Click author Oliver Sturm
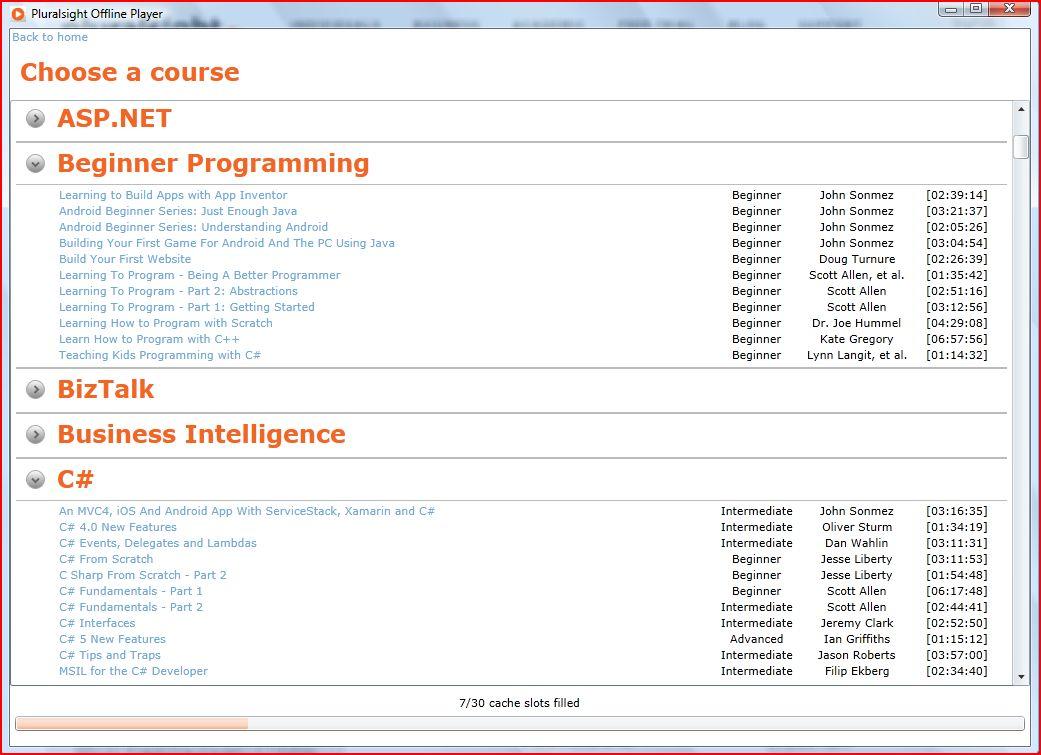The height and width of the screenshot is (755, 1041). click(x=856, y=527)
